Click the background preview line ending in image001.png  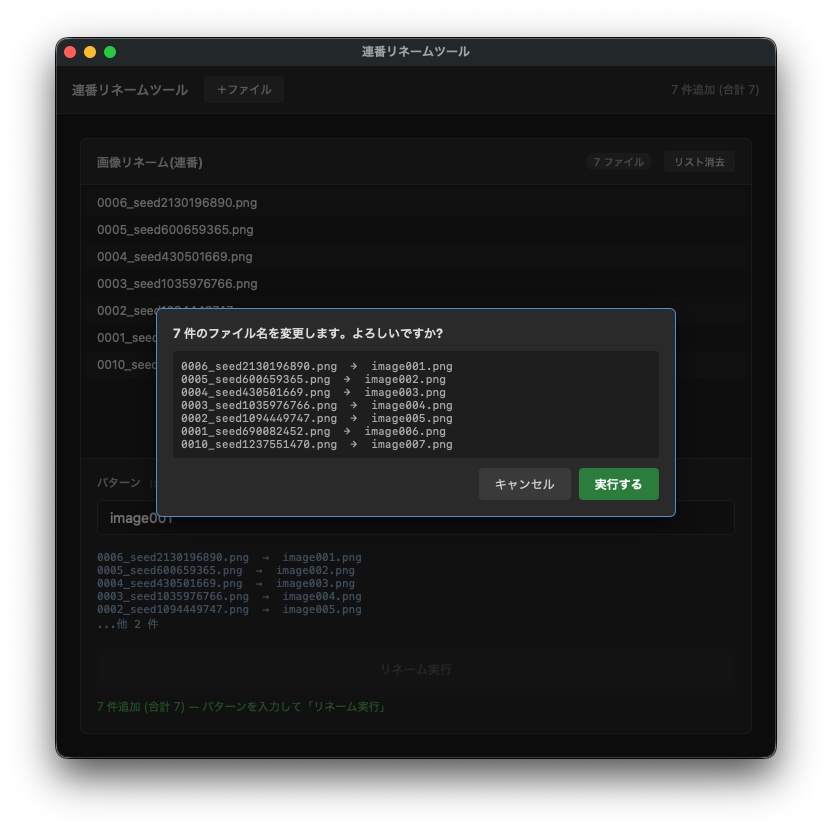click(x=229, y=557)
